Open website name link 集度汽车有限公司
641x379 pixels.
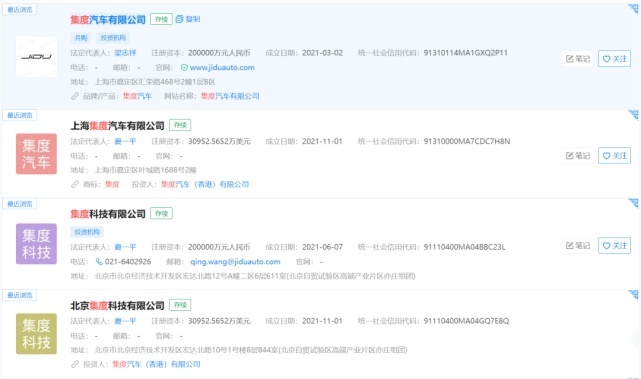(230, 96)
